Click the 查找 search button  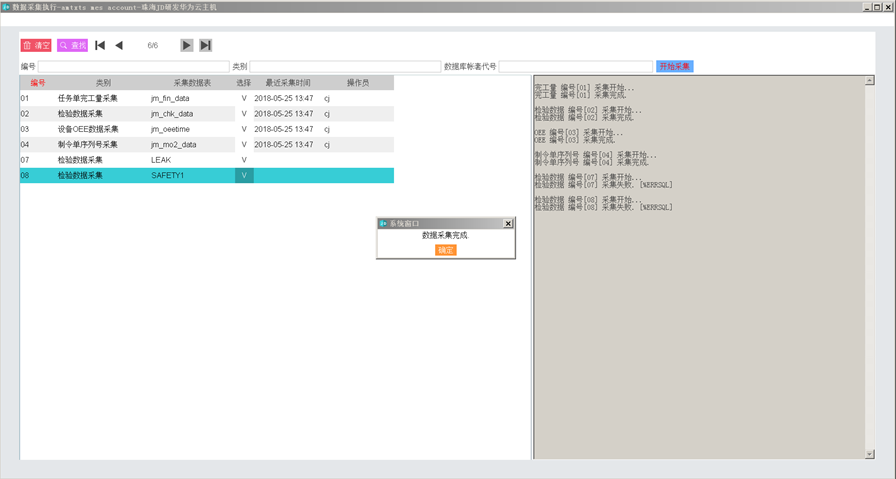tap(72, 45)
